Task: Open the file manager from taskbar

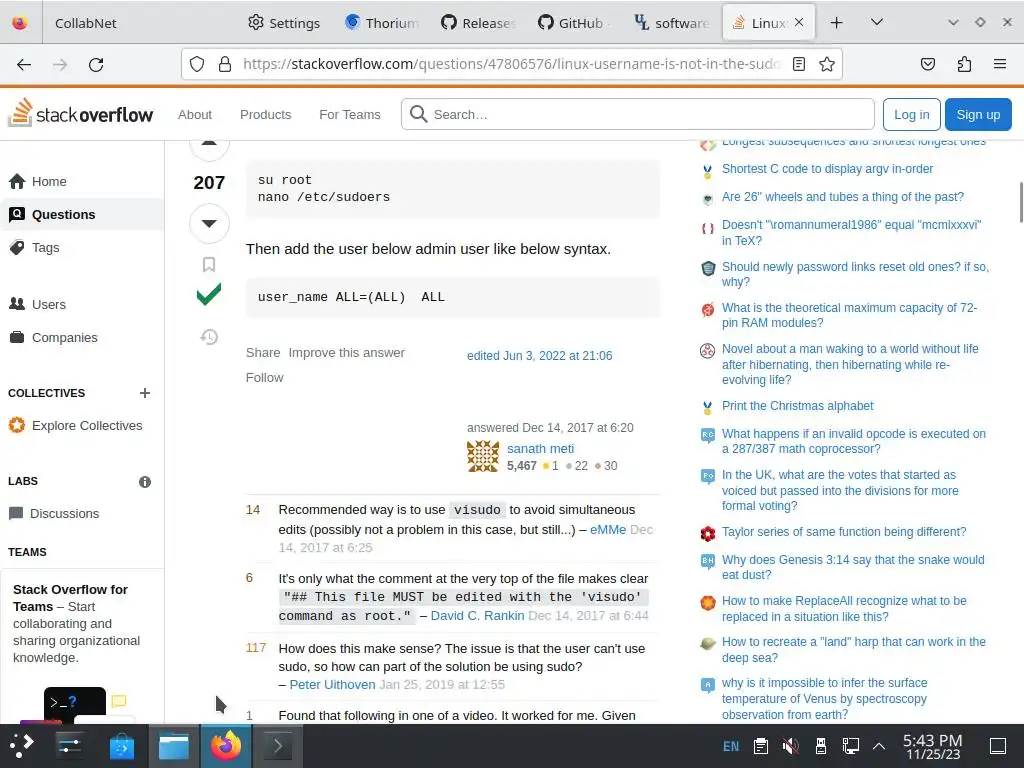Action: point(174,746)
